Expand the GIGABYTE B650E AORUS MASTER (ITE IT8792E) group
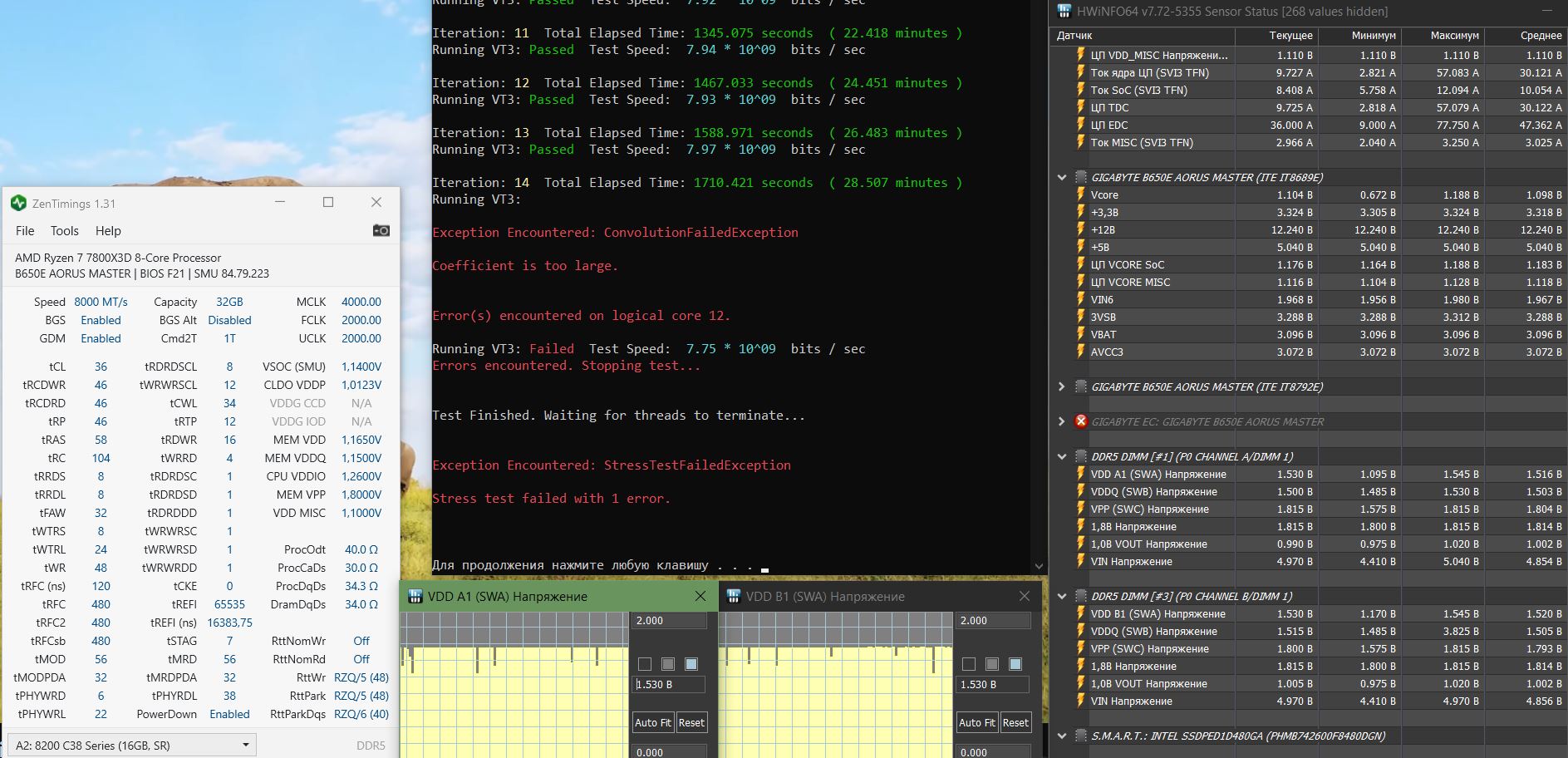This screenshot has width=1568, height=758. click(1061, 386)
